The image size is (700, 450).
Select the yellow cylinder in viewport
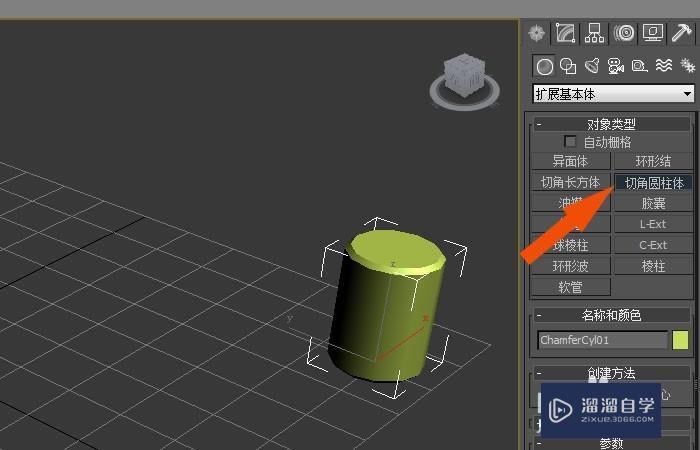(387, 306)
